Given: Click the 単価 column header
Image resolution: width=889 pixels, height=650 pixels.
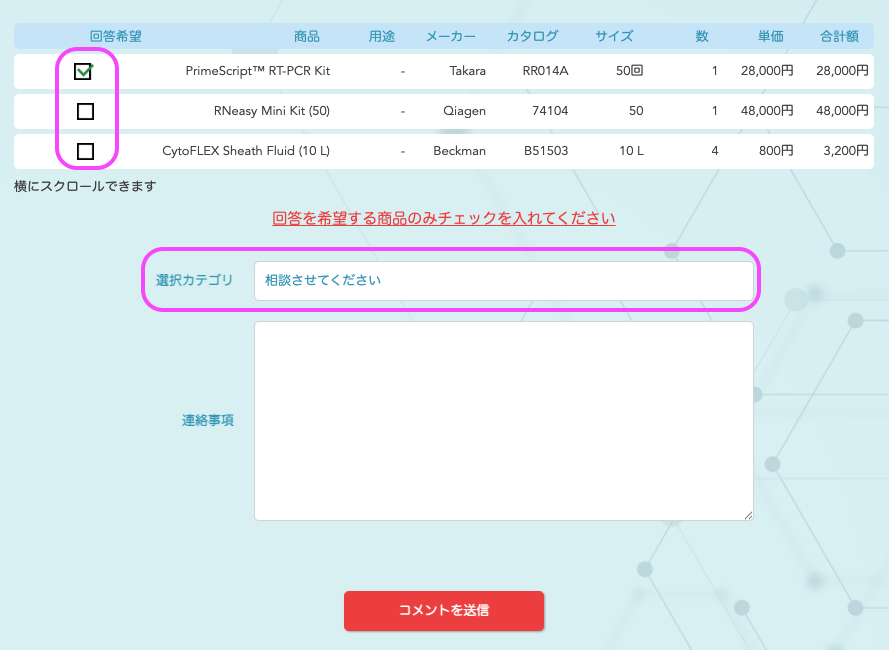Looking at the screenshot, I should pos(770,37).
